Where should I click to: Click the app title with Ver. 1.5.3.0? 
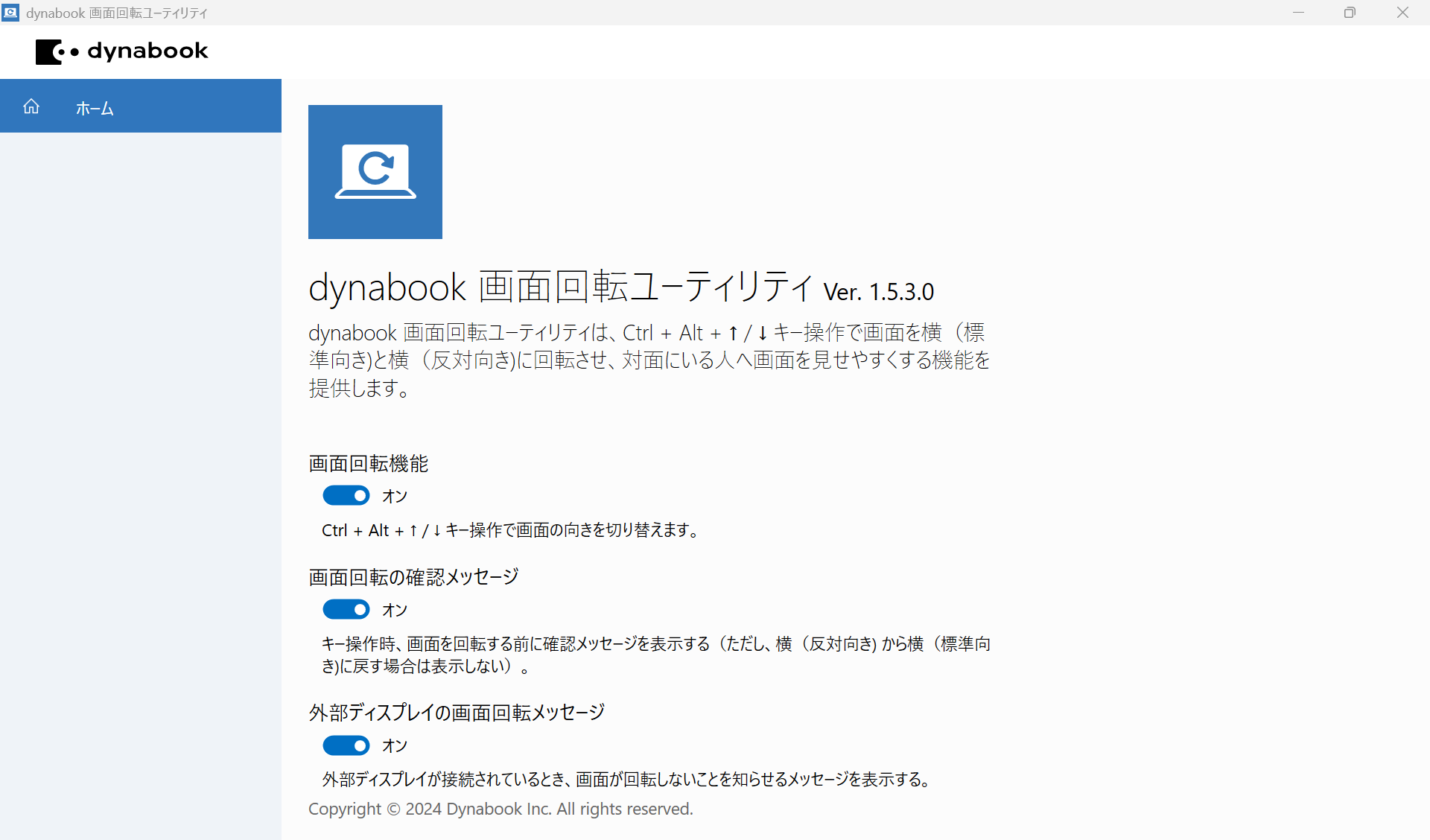coord(620,287)
